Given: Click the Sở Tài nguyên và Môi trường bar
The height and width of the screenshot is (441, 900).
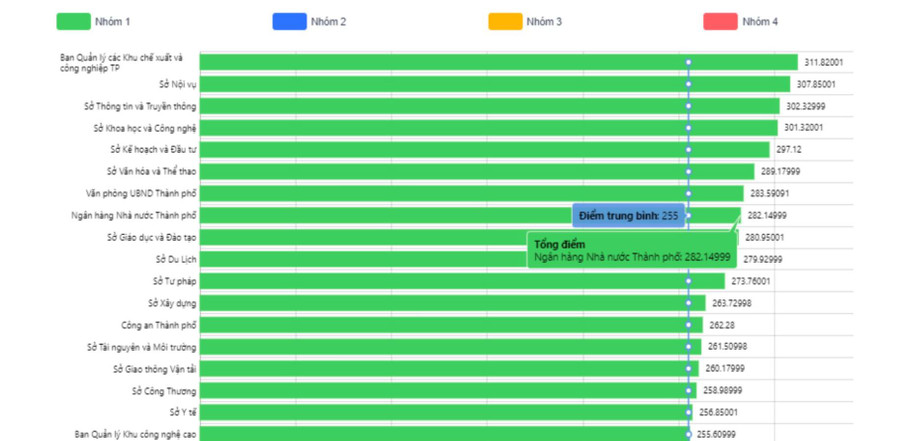Looking at the screenshot, I should pos(451,347).
